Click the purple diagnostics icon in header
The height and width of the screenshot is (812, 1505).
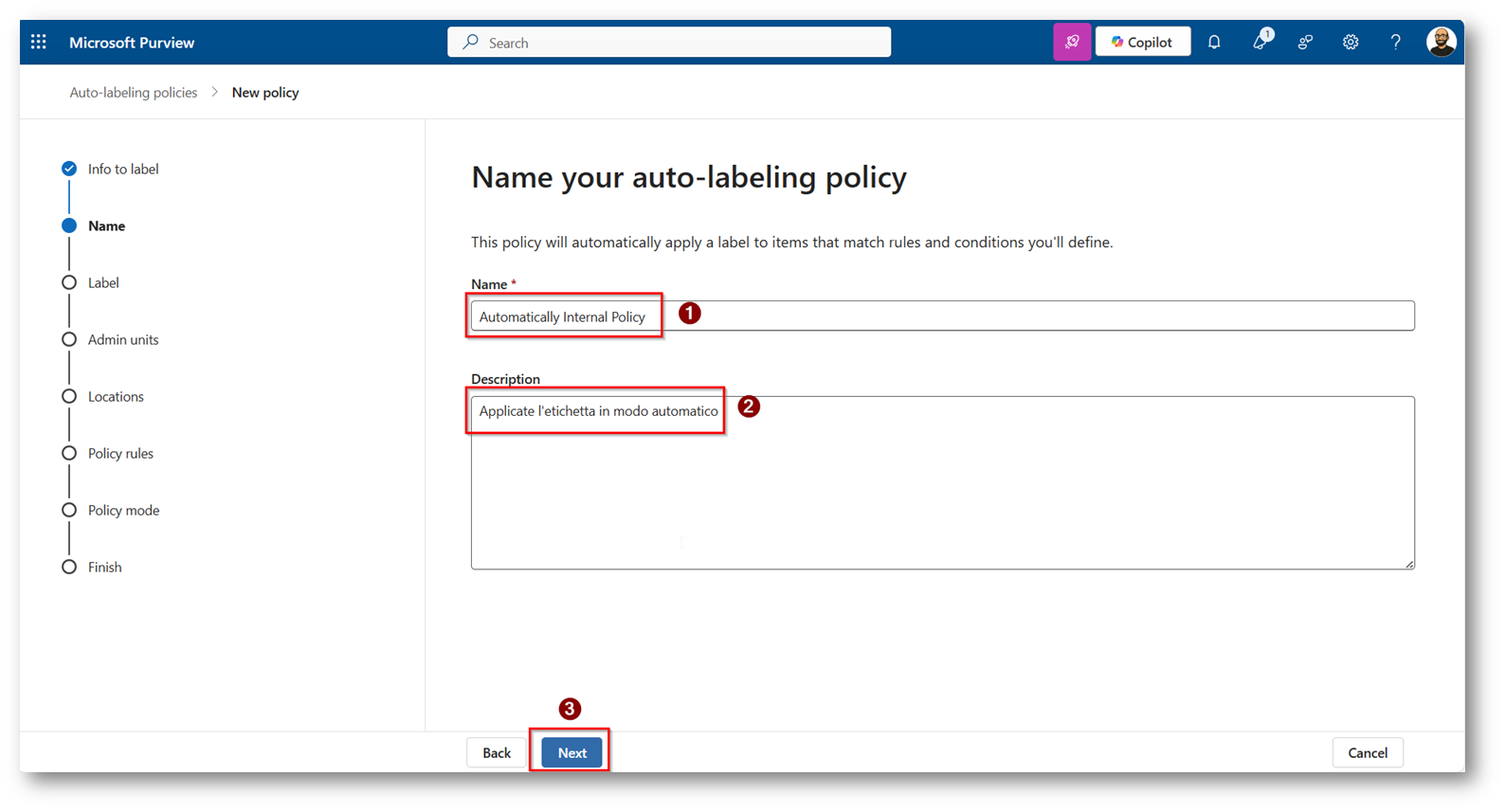(1072, 43)
